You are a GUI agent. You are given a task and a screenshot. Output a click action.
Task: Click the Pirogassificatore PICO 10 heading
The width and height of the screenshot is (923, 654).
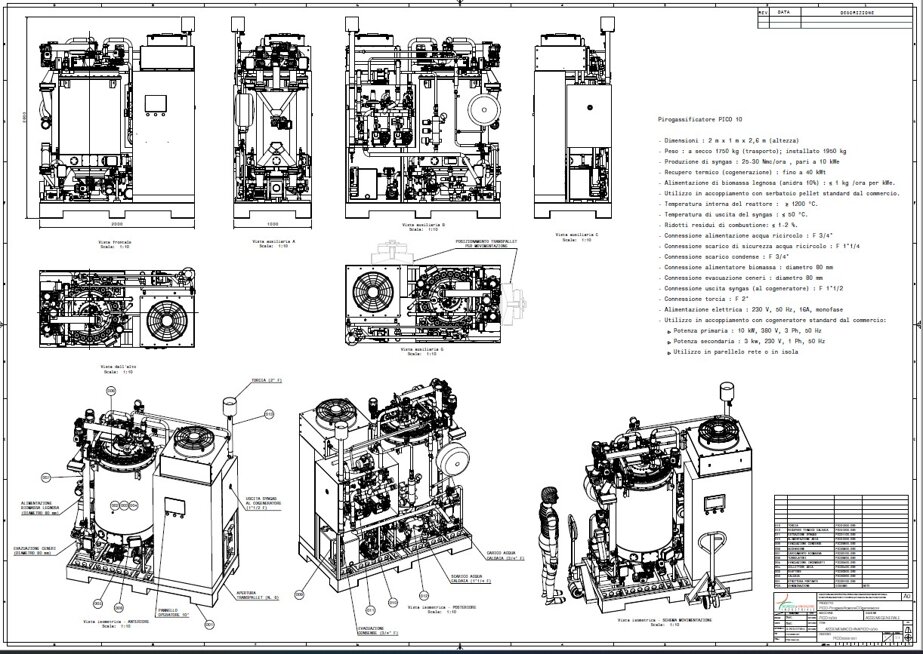point(699,119)
